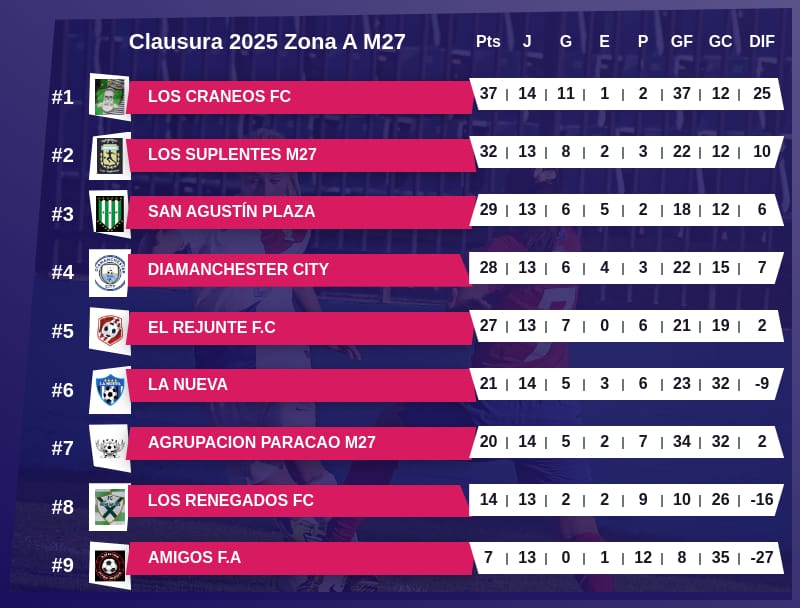800x608 pixels.
Task: Select Los Renegados FC goal difference -16
Action: 761,500
